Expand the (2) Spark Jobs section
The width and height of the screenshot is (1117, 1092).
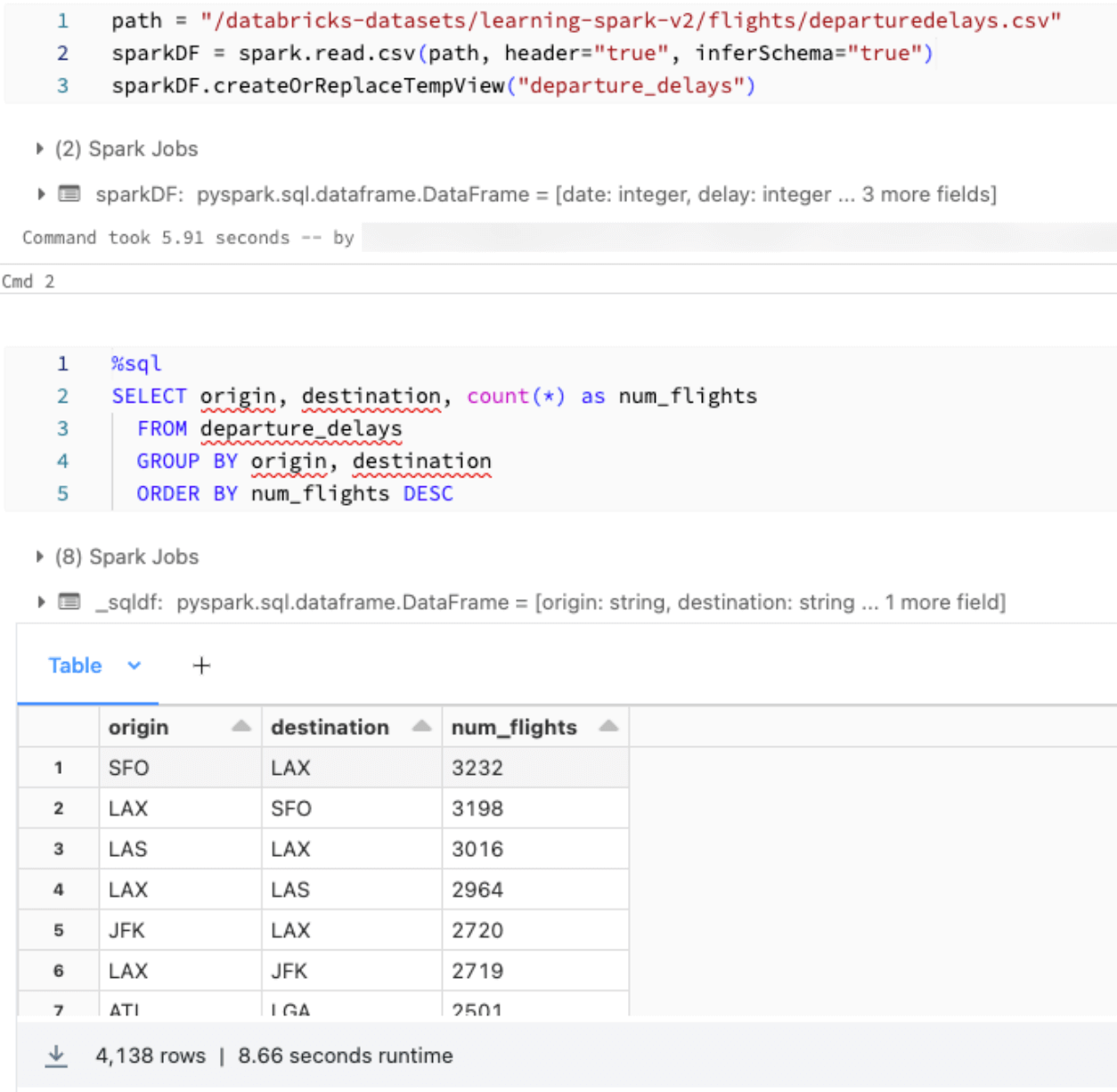(39, 149)
